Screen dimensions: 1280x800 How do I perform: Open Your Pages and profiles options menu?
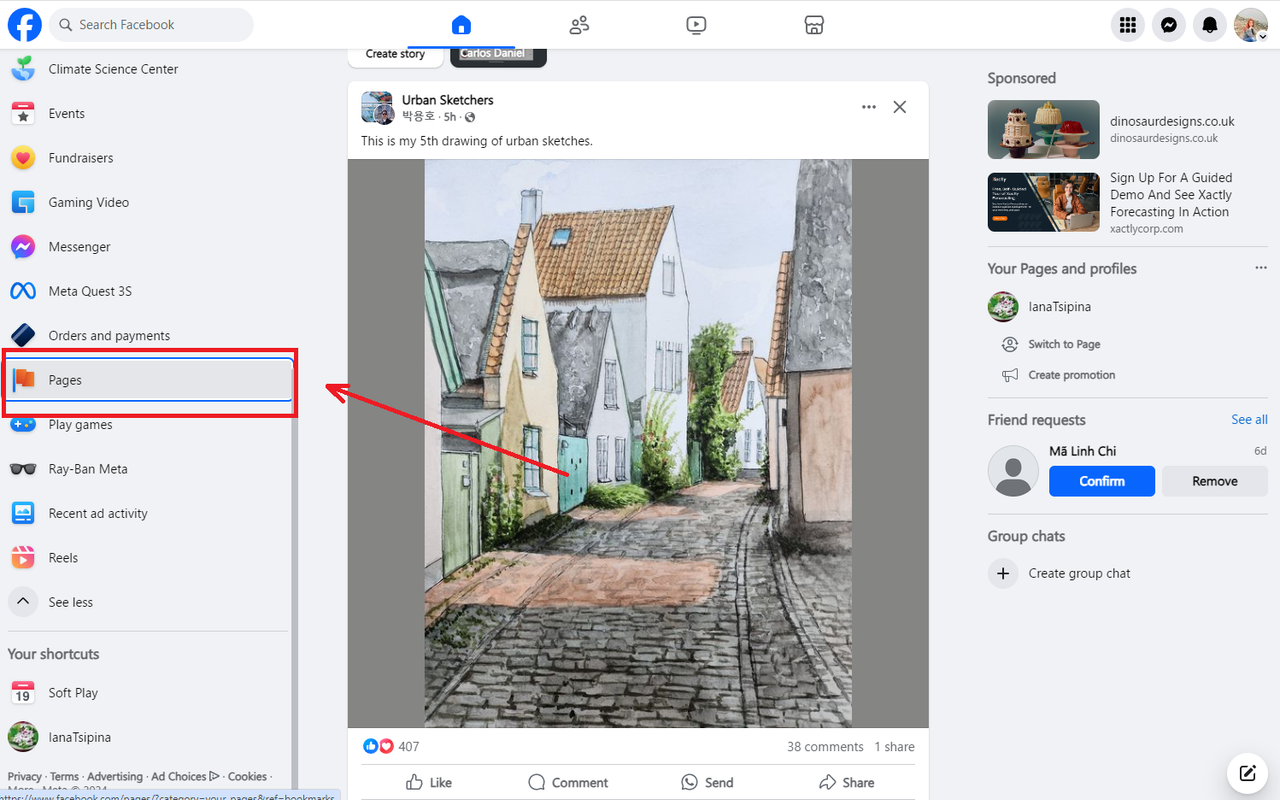[x=1261, y=268]
